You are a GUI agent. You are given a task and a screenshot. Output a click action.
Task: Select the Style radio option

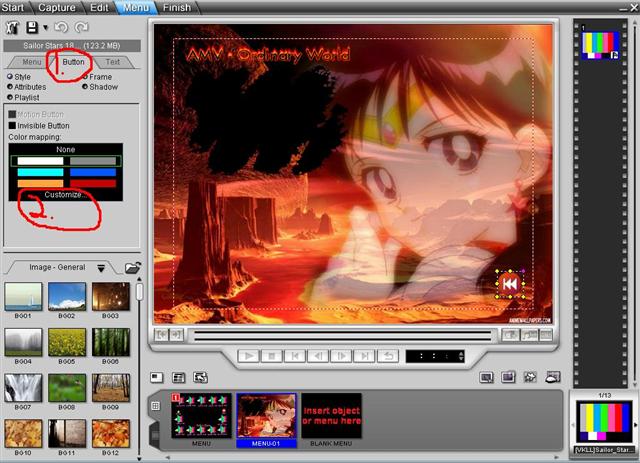(x=19, y=77)
